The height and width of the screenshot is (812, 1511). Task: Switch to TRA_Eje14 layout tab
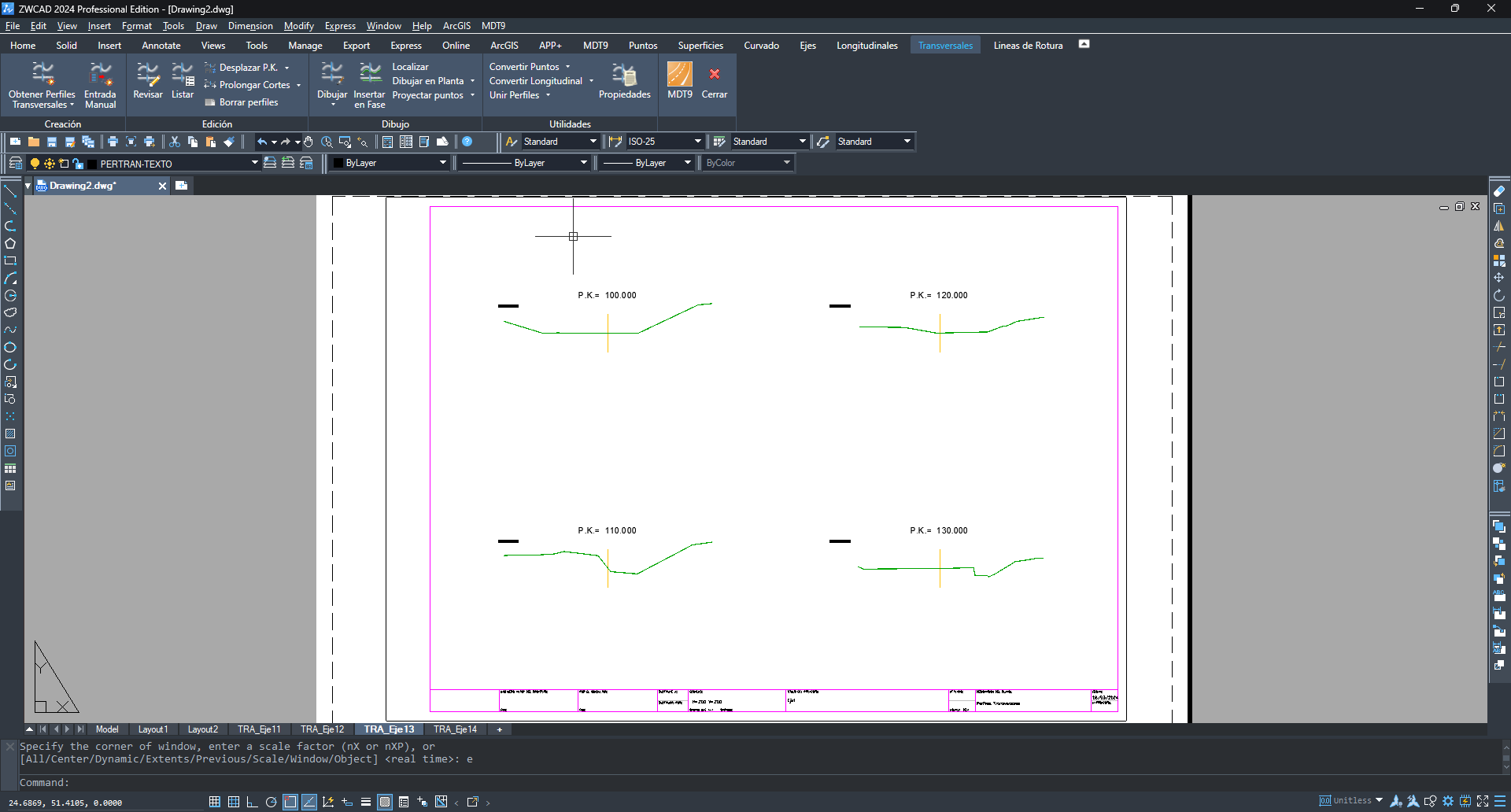point(455,729)
